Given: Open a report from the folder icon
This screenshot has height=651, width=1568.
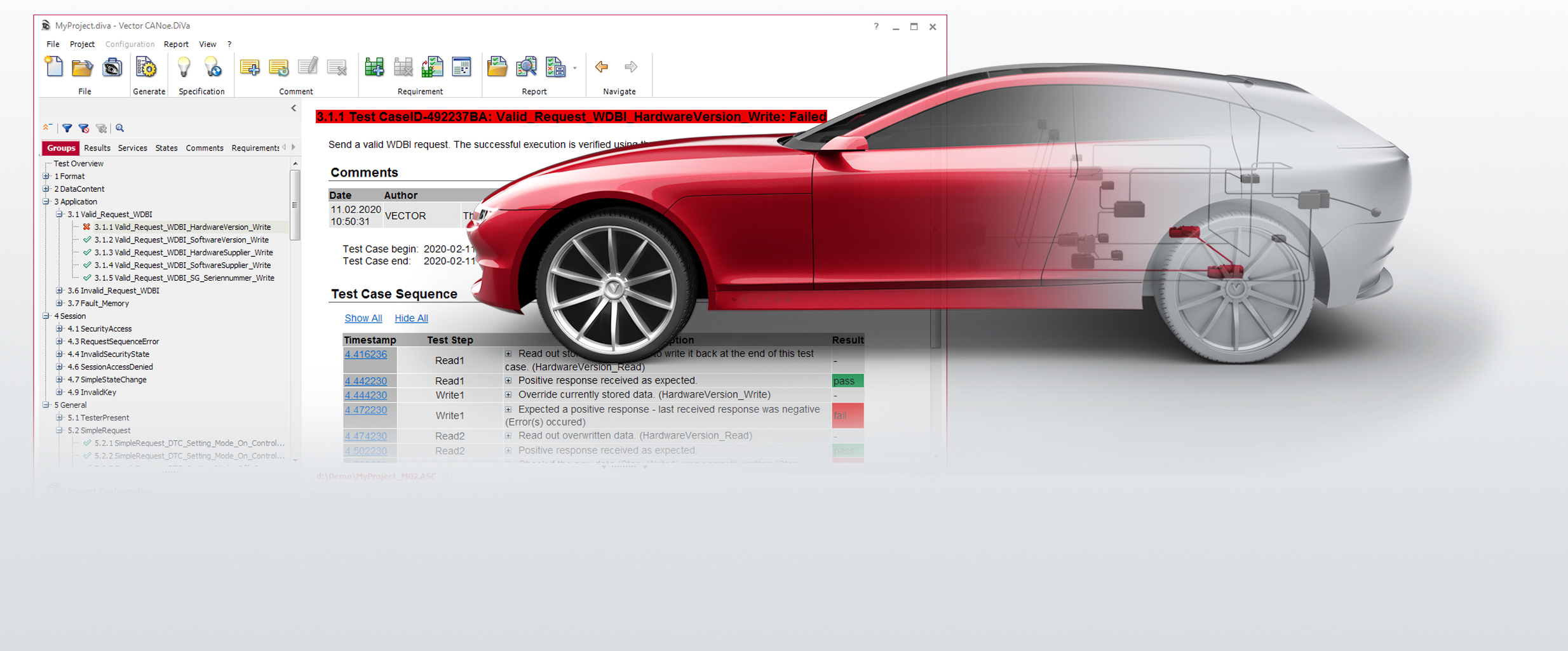Looking at the screenshot, I should [497, 67].
